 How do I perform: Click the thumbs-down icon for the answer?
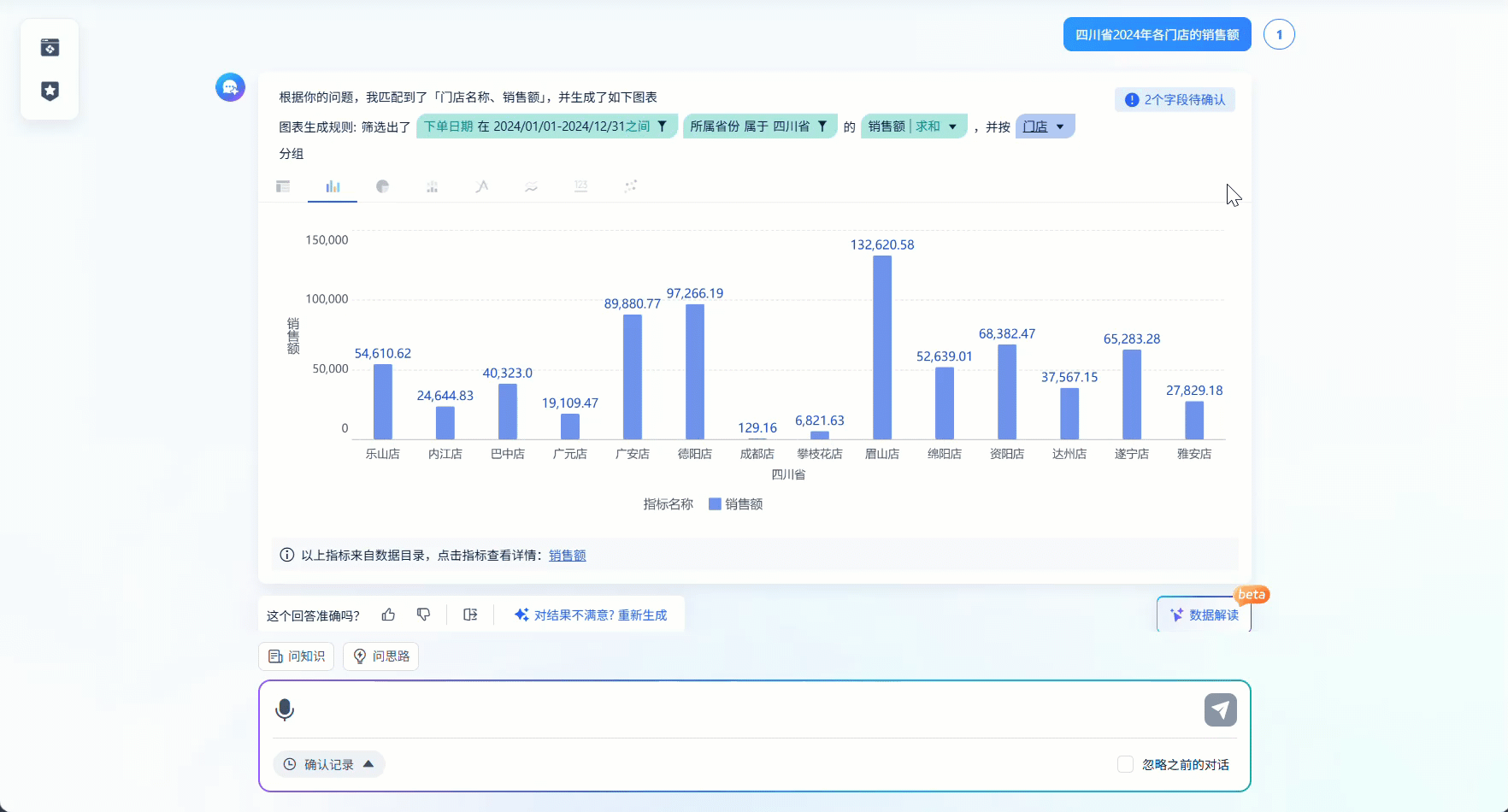(x=423, y=615)
